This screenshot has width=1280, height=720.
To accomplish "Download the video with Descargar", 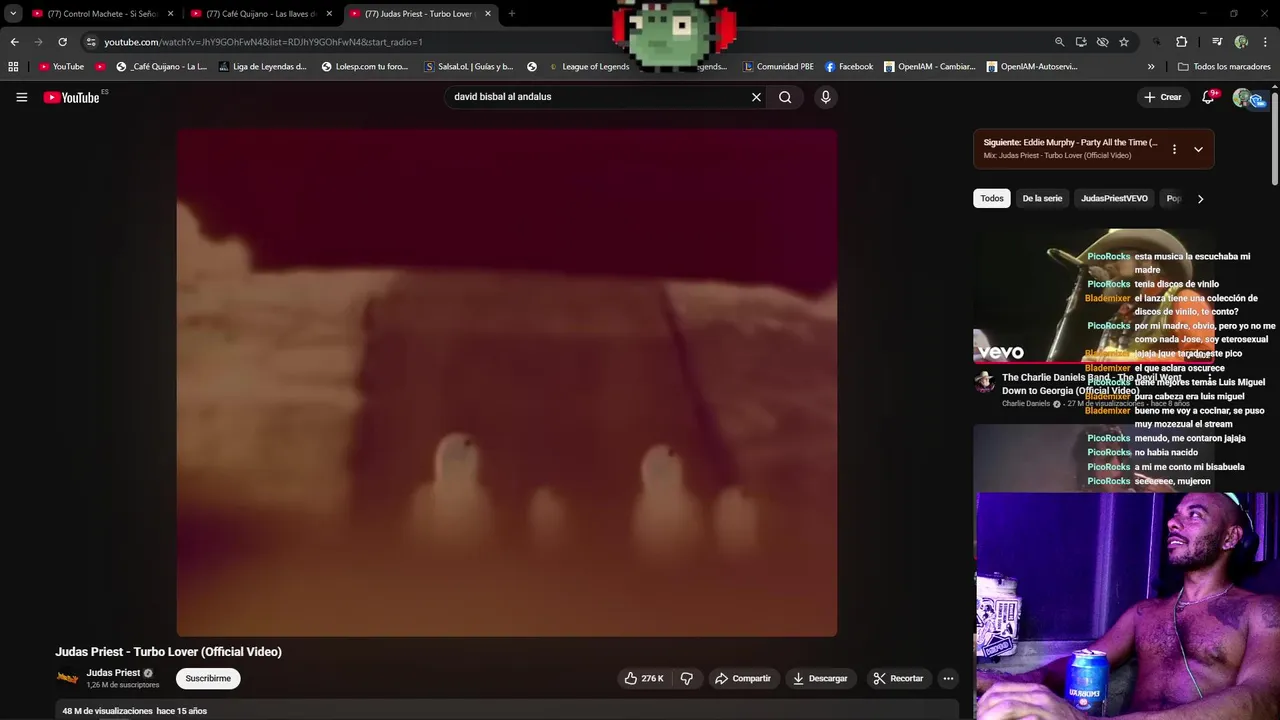I will 820,678.
